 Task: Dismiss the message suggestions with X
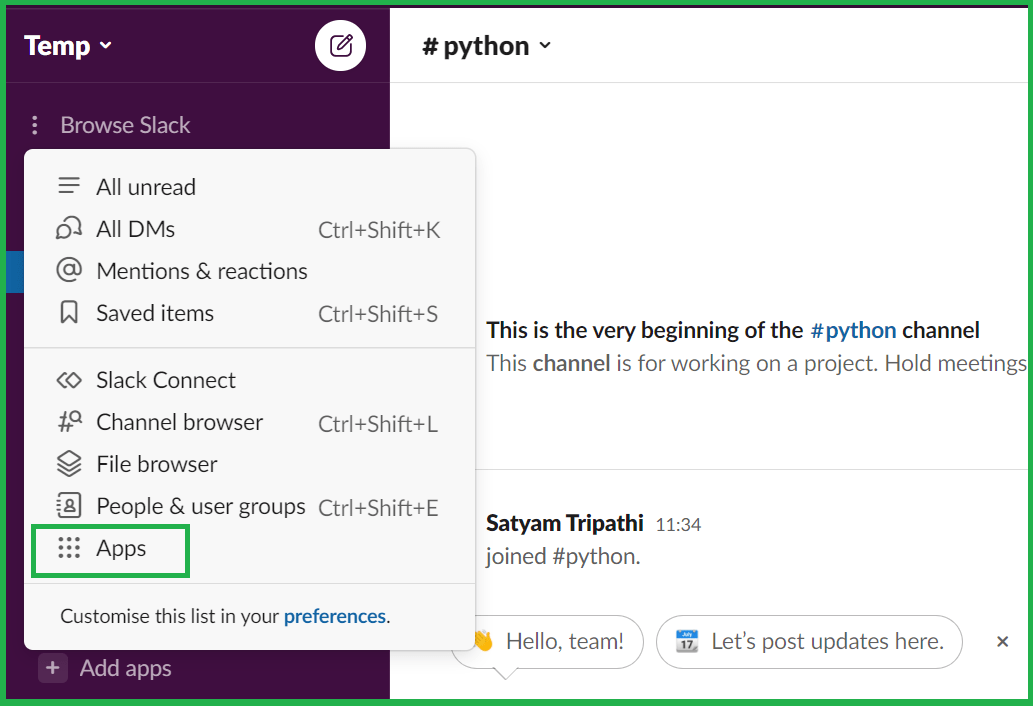[1002, 642]
